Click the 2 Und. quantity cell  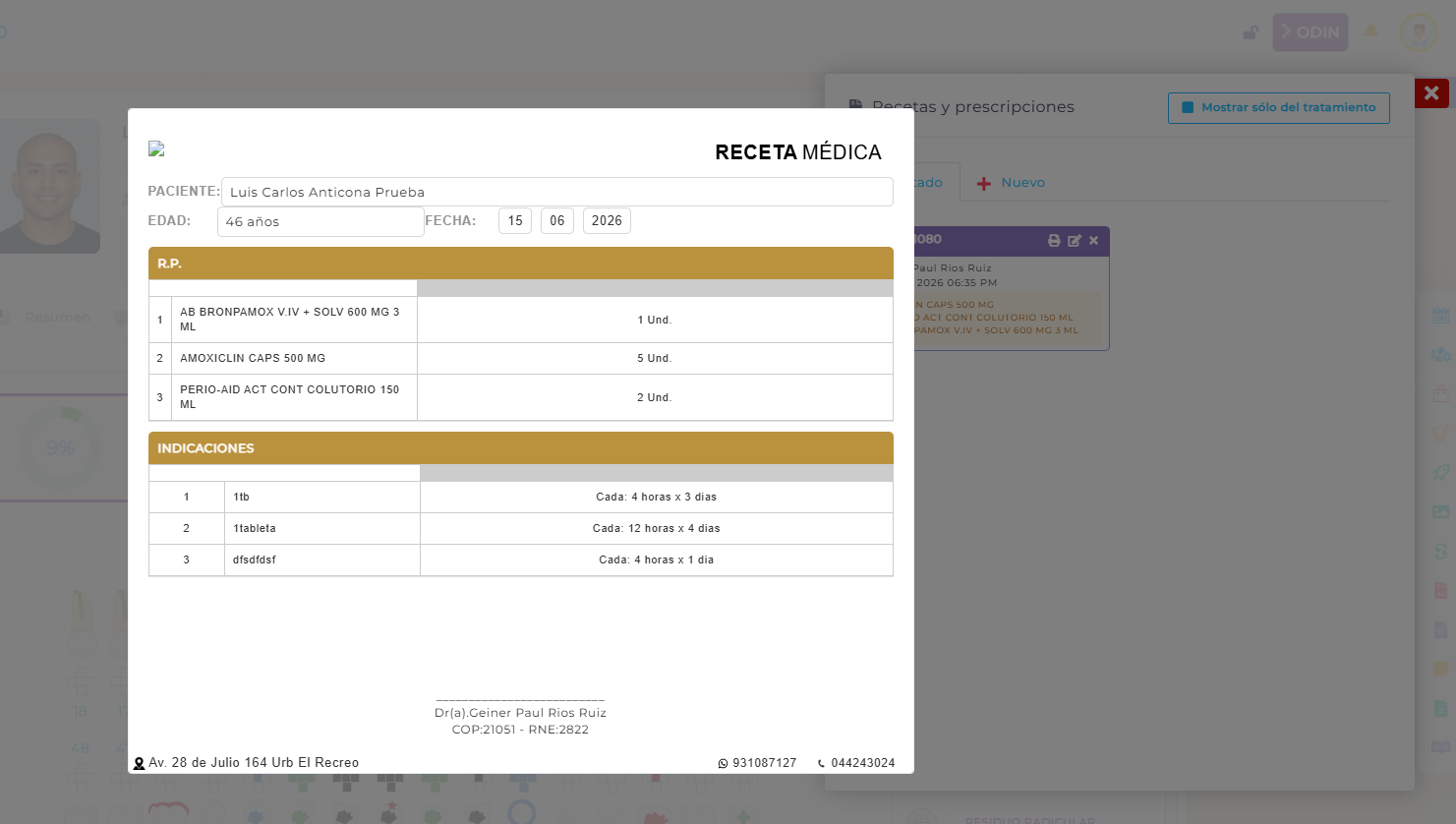655,397
